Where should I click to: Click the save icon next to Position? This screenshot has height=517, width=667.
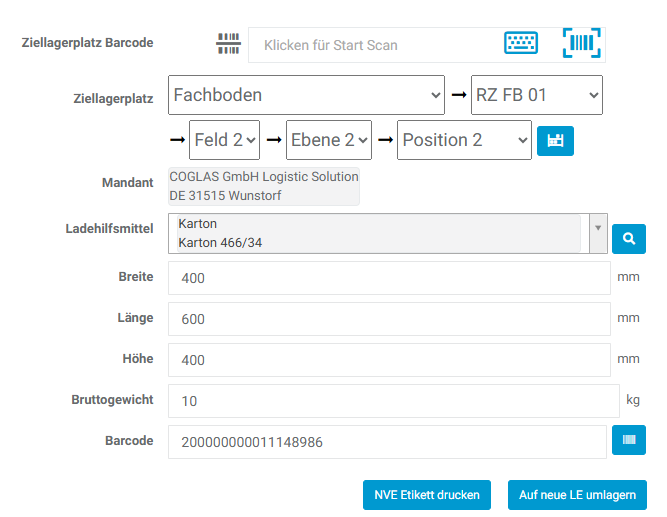click(x=555, y=141)
